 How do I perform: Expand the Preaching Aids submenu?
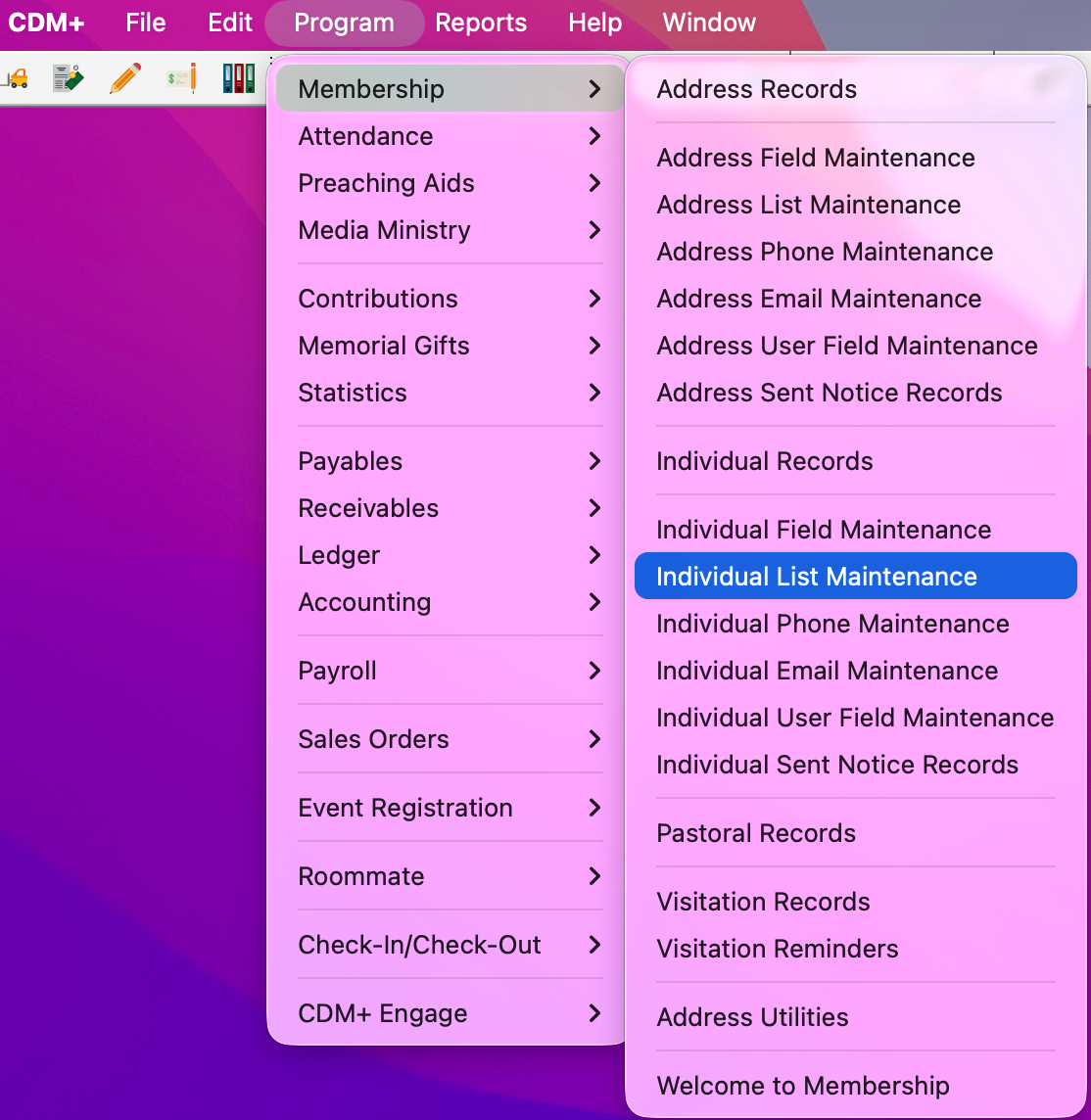coord(450,183)
